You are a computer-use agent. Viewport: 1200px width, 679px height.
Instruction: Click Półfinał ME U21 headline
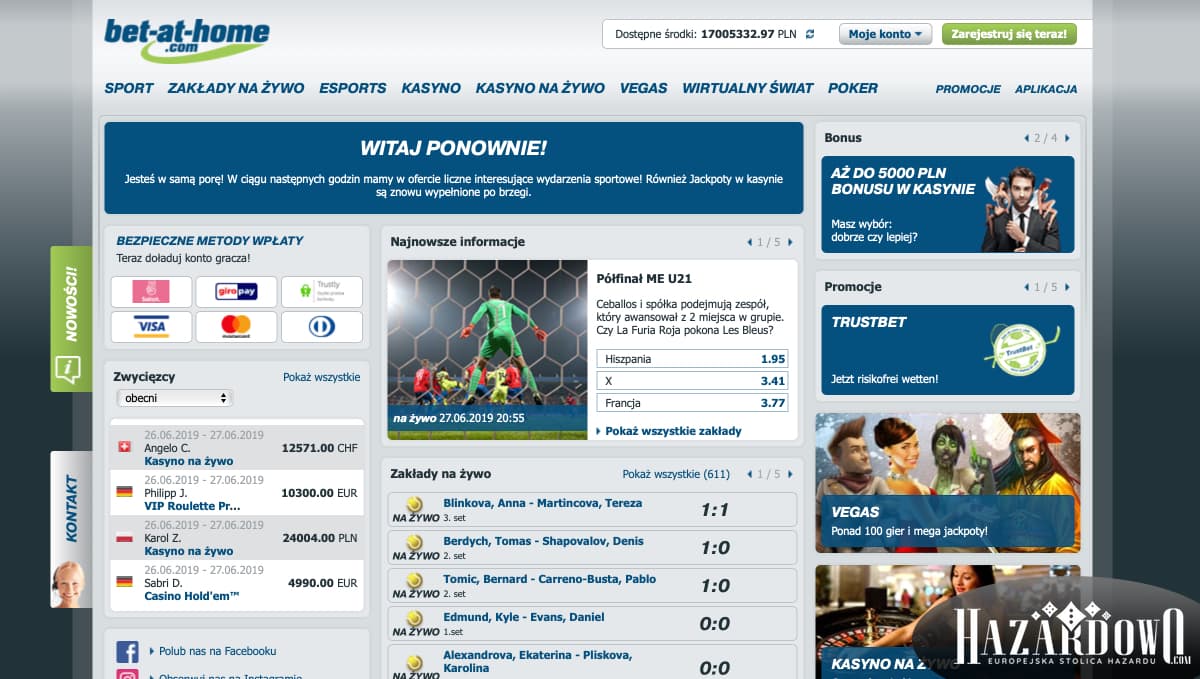coord(644,278)
